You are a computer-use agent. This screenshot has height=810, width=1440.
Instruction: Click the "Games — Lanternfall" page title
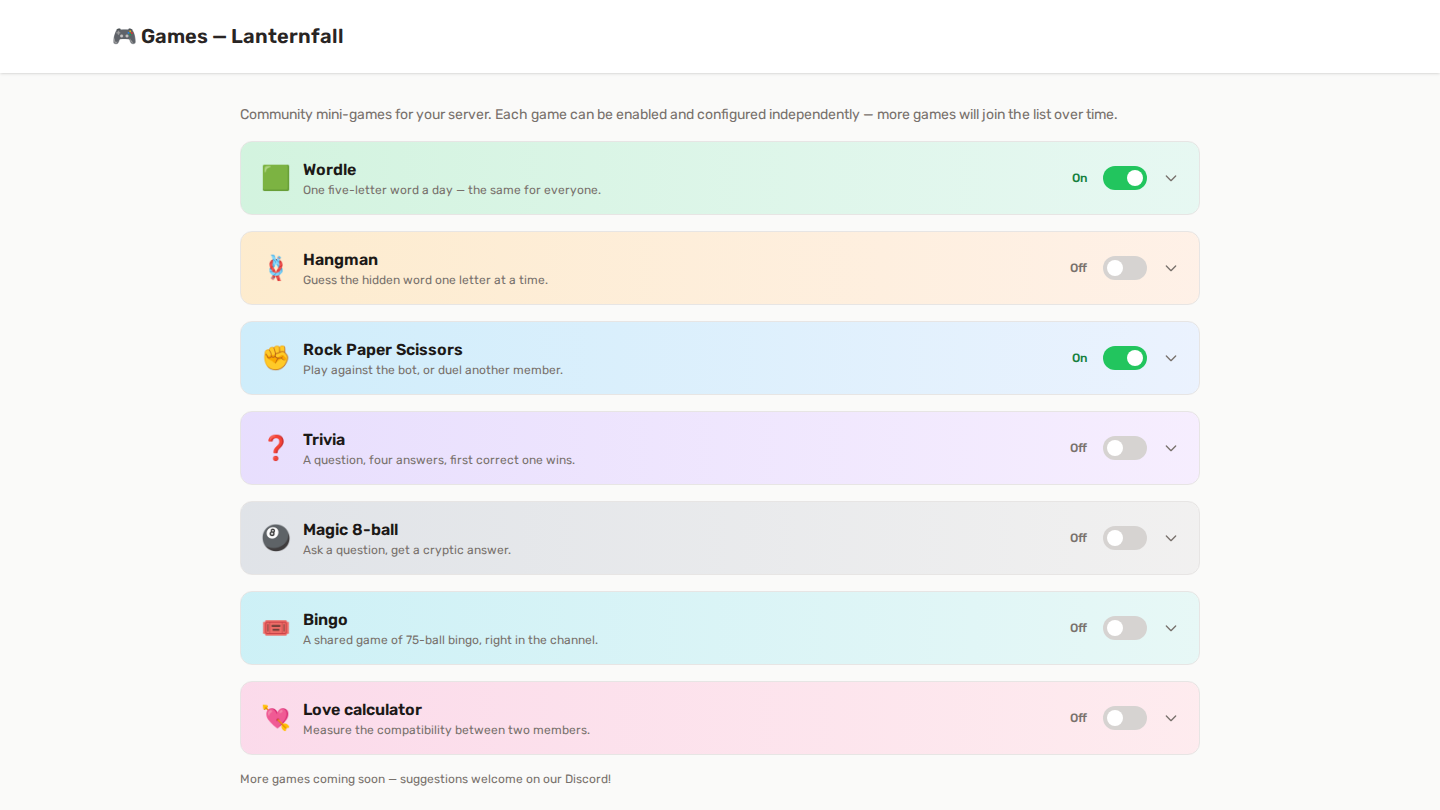tap(242, 37)
